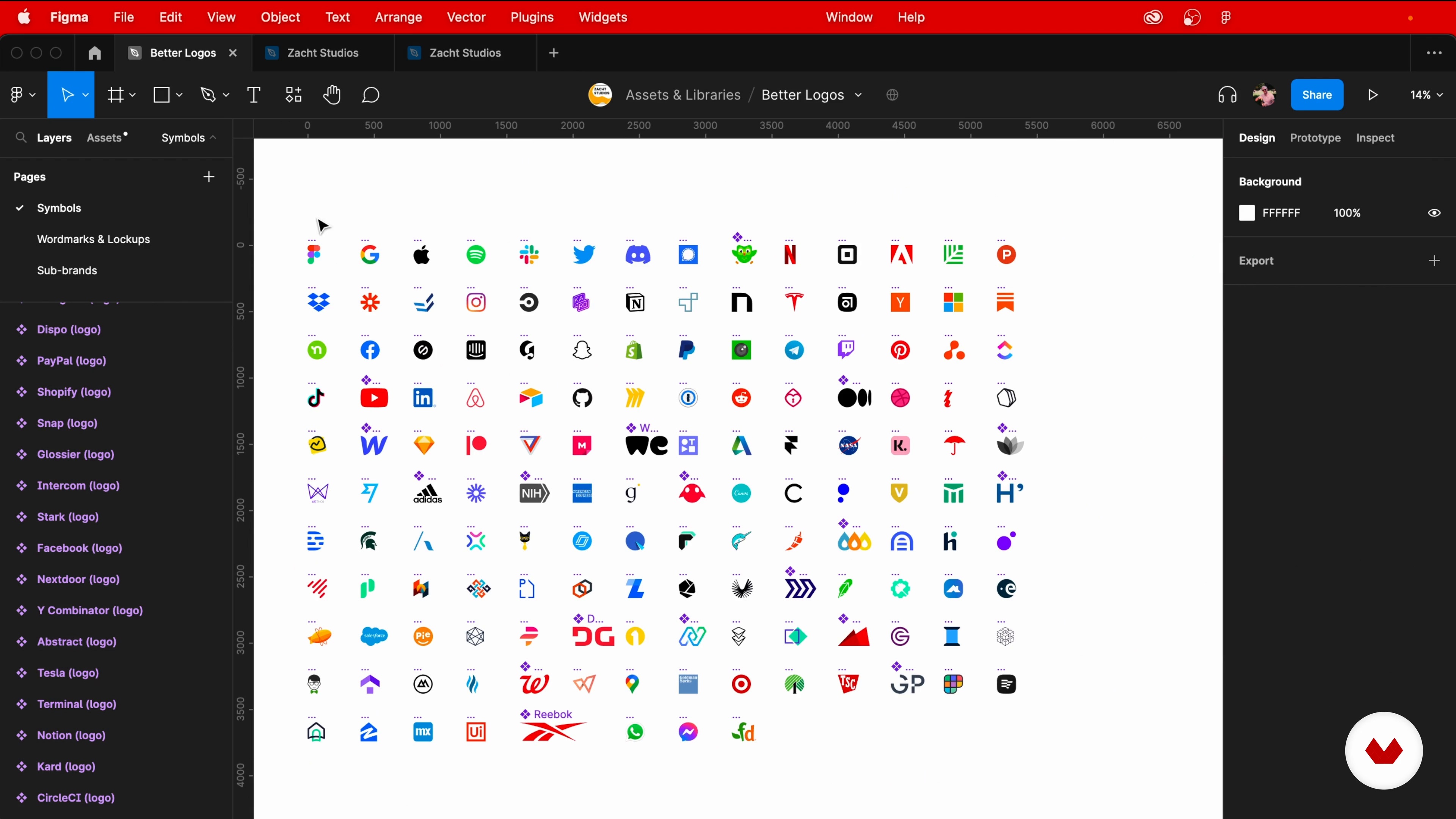Screen dimensions: 1456x819
Task: Open zoom level 14% dropdown
Action: 1426,95
